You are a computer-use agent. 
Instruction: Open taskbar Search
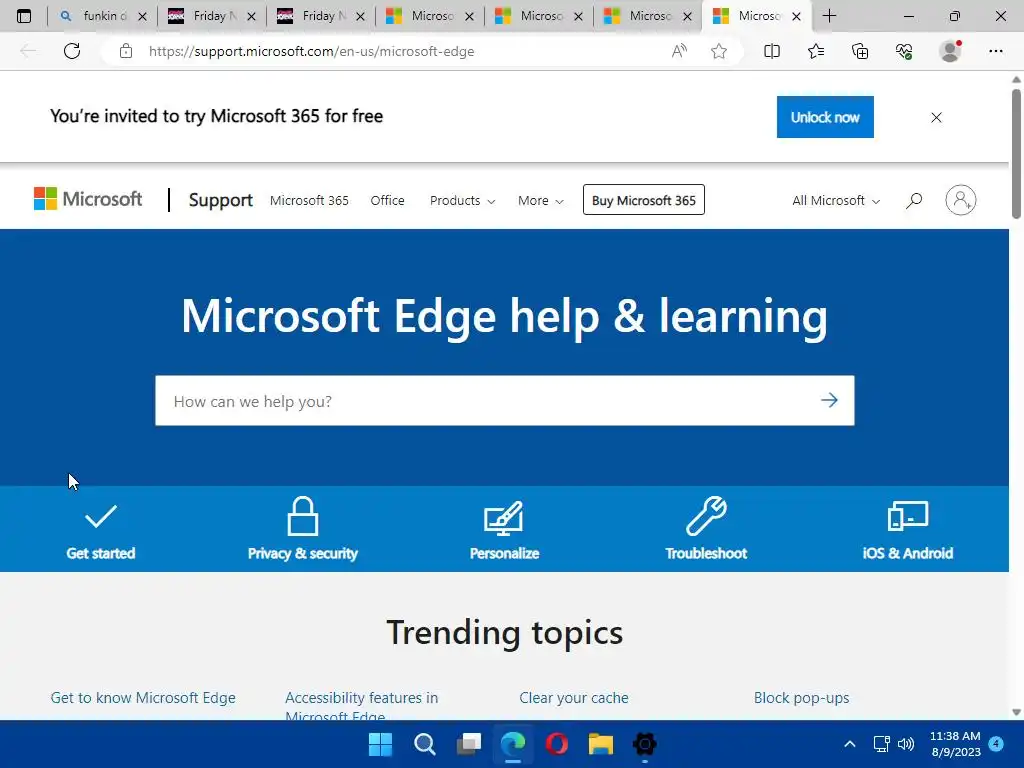pyautogui.click(x=424, y=744)
